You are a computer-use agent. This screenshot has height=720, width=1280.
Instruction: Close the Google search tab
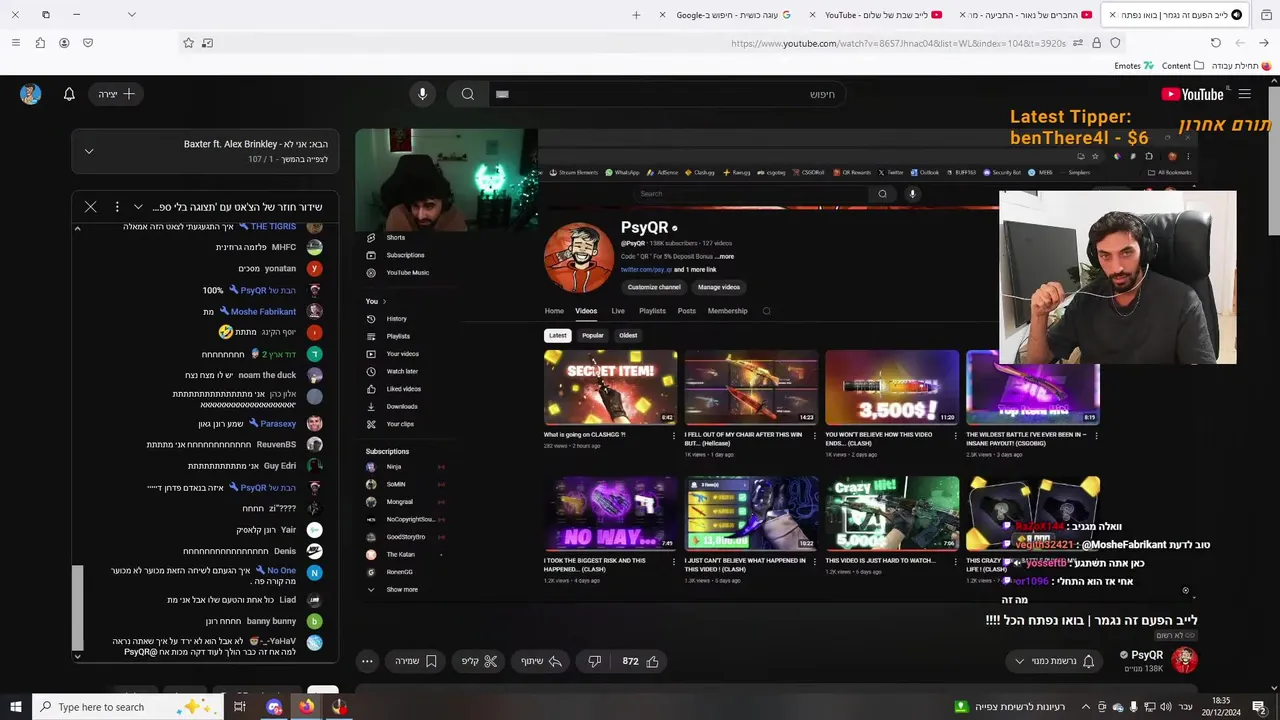[663, 15]
